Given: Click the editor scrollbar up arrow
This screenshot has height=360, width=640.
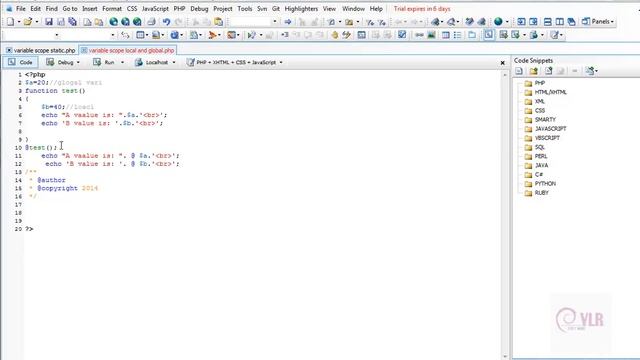Looking at the screenshot, I should click(505, 75).
